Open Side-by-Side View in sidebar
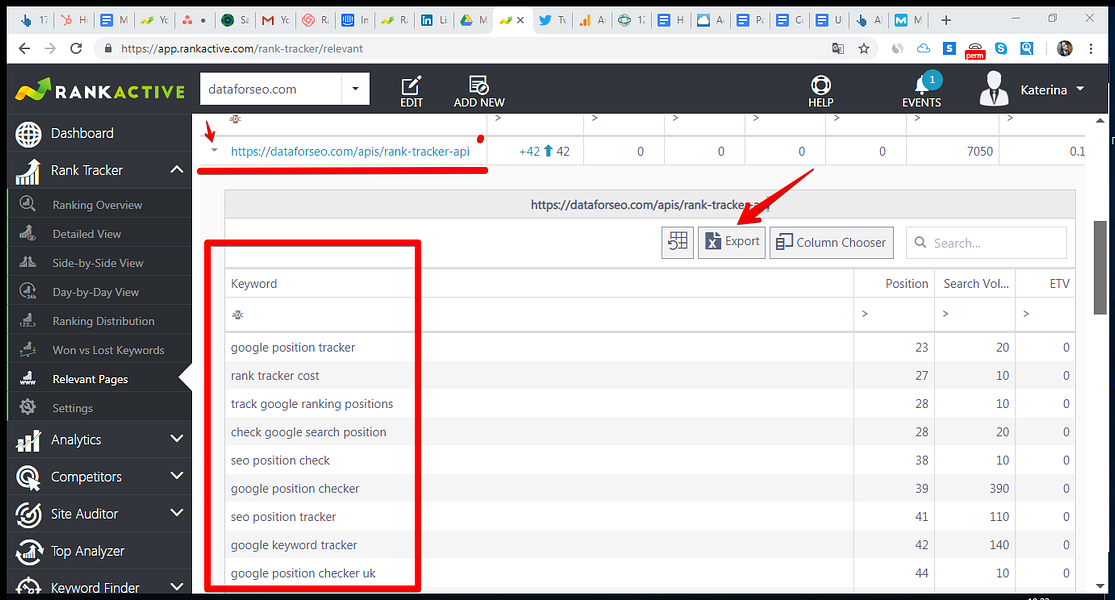Image resolution: width=1115 pixels, height=600 pixels. tap(100, 263)
